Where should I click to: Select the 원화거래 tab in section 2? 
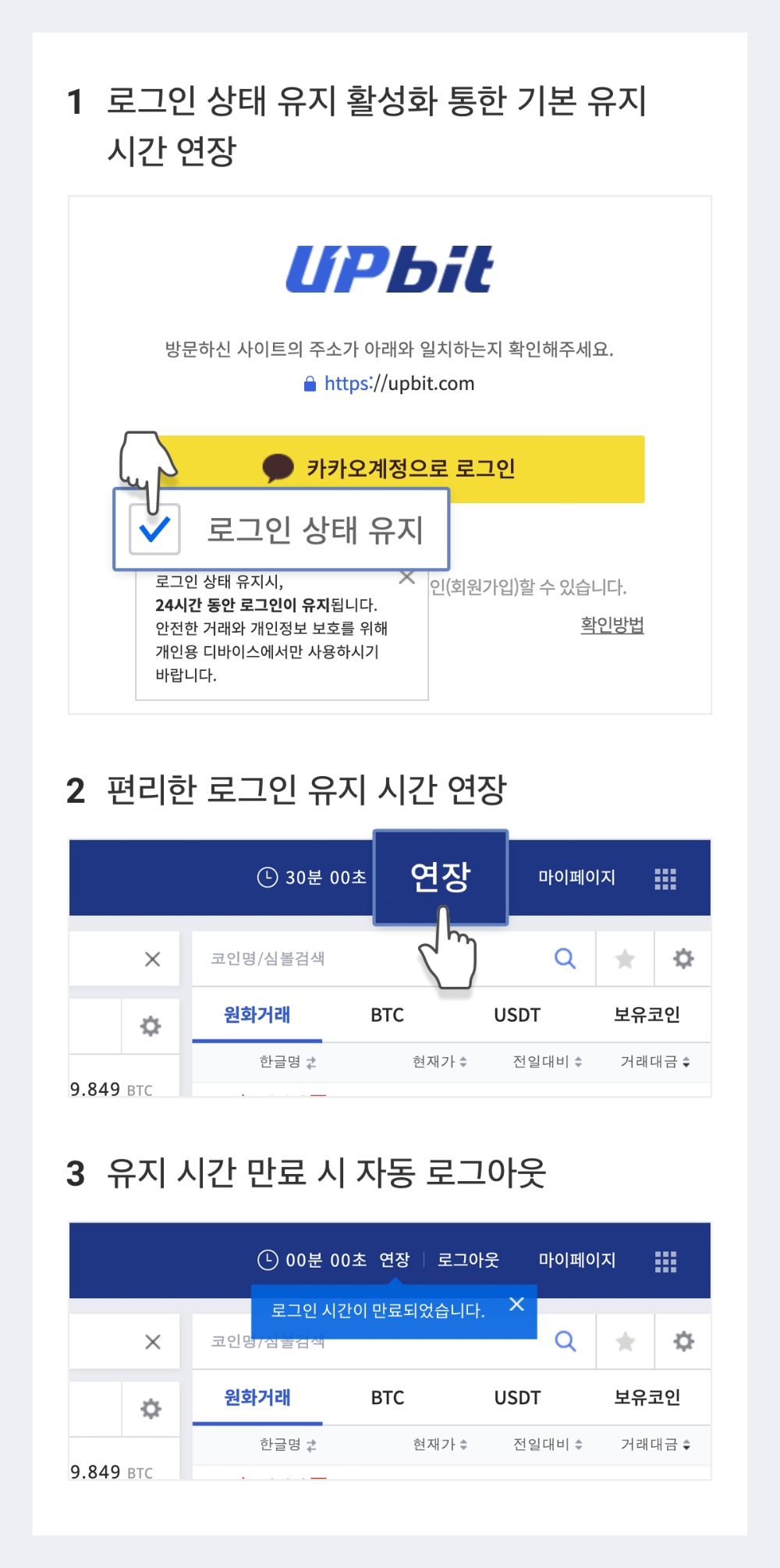pyautogui.click(x=257, y=1015)
